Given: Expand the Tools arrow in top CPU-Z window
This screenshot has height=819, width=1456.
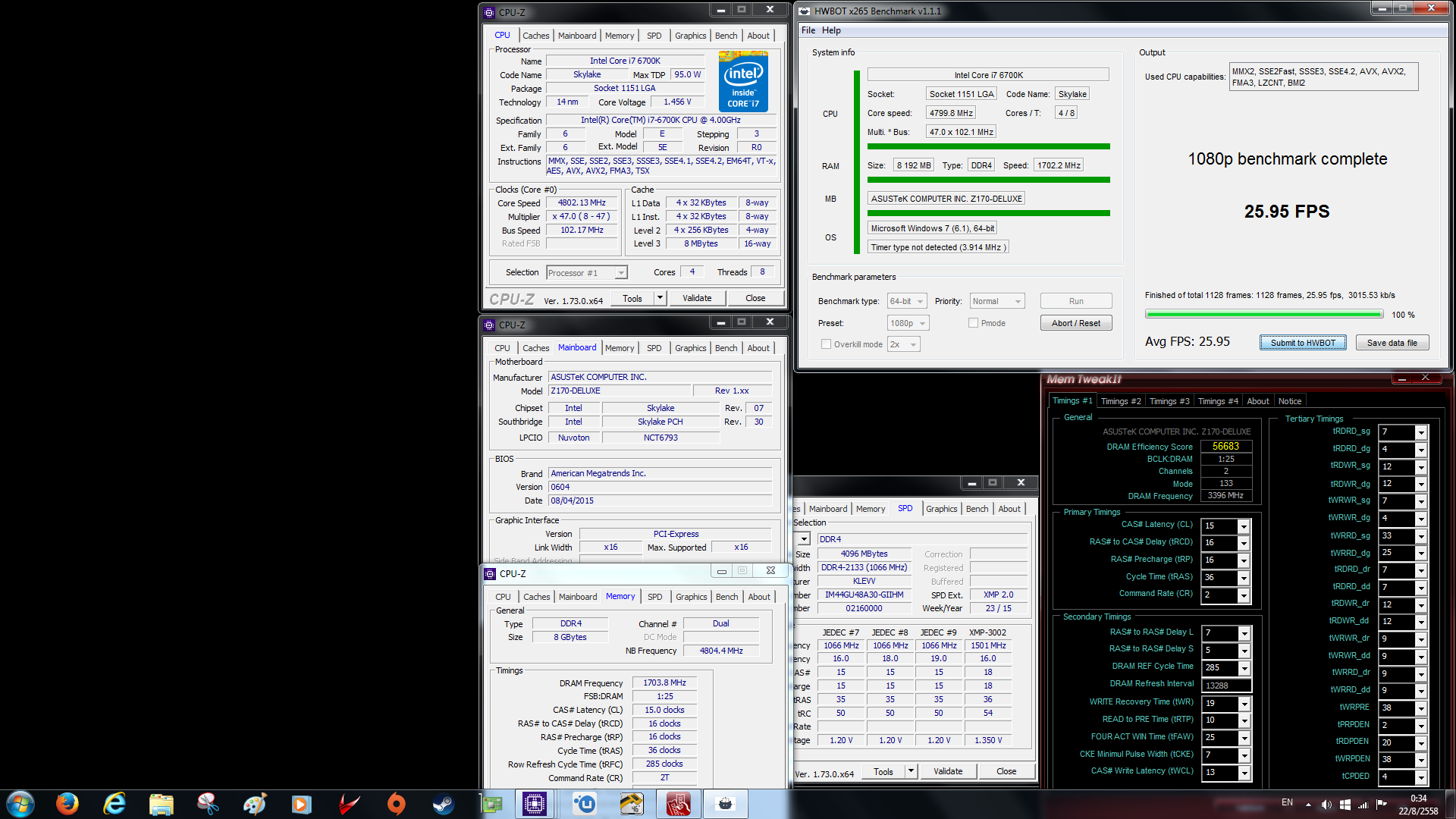Looking at the screenshot, I should (660, 298).
